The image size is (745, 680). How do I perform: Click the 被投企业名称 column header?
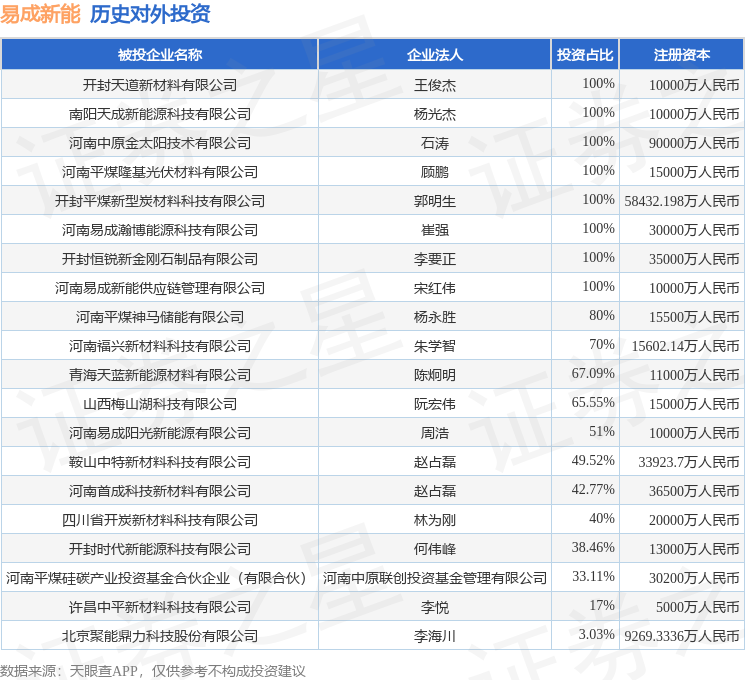[x=160, y=55]
